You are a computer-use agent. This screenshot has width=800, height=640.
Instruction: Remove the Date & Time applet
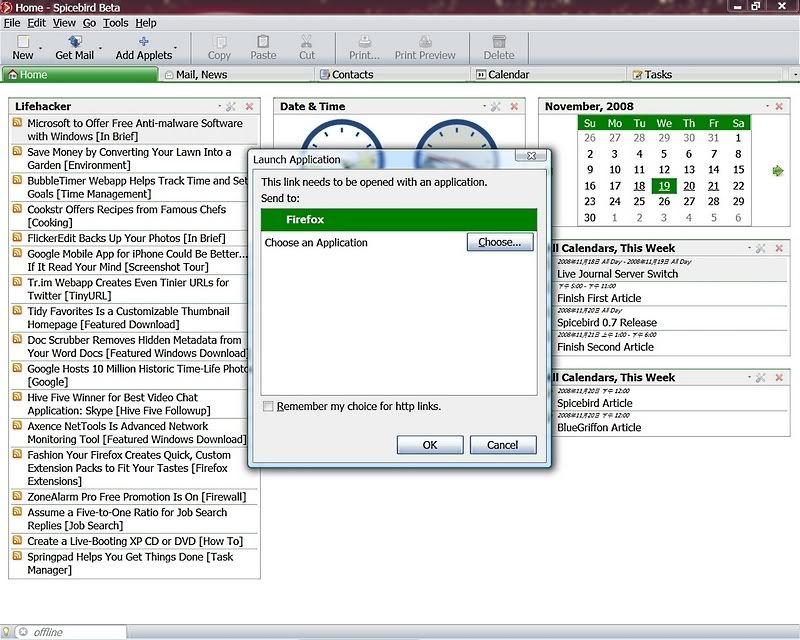click(x=514, y=106)
